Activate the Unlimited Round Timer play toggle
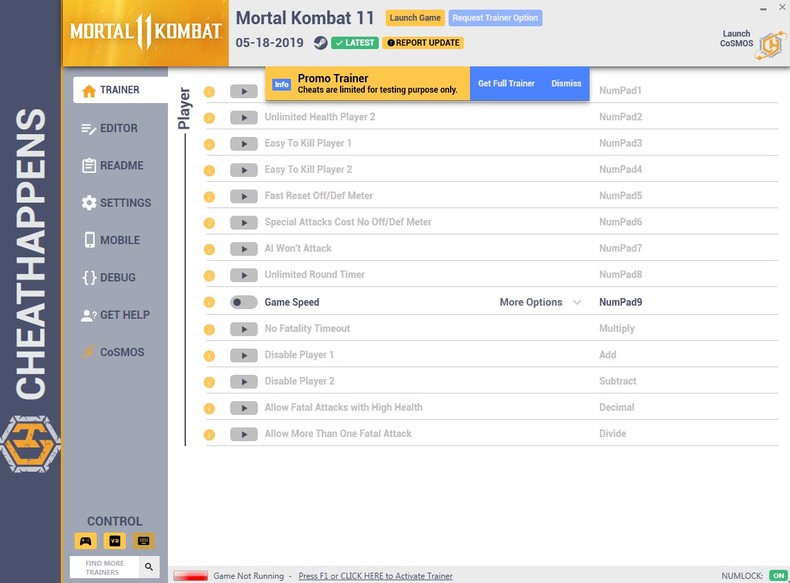Image resolution: width=790 pixels, height=583 pixels. [x=244, y=275]
